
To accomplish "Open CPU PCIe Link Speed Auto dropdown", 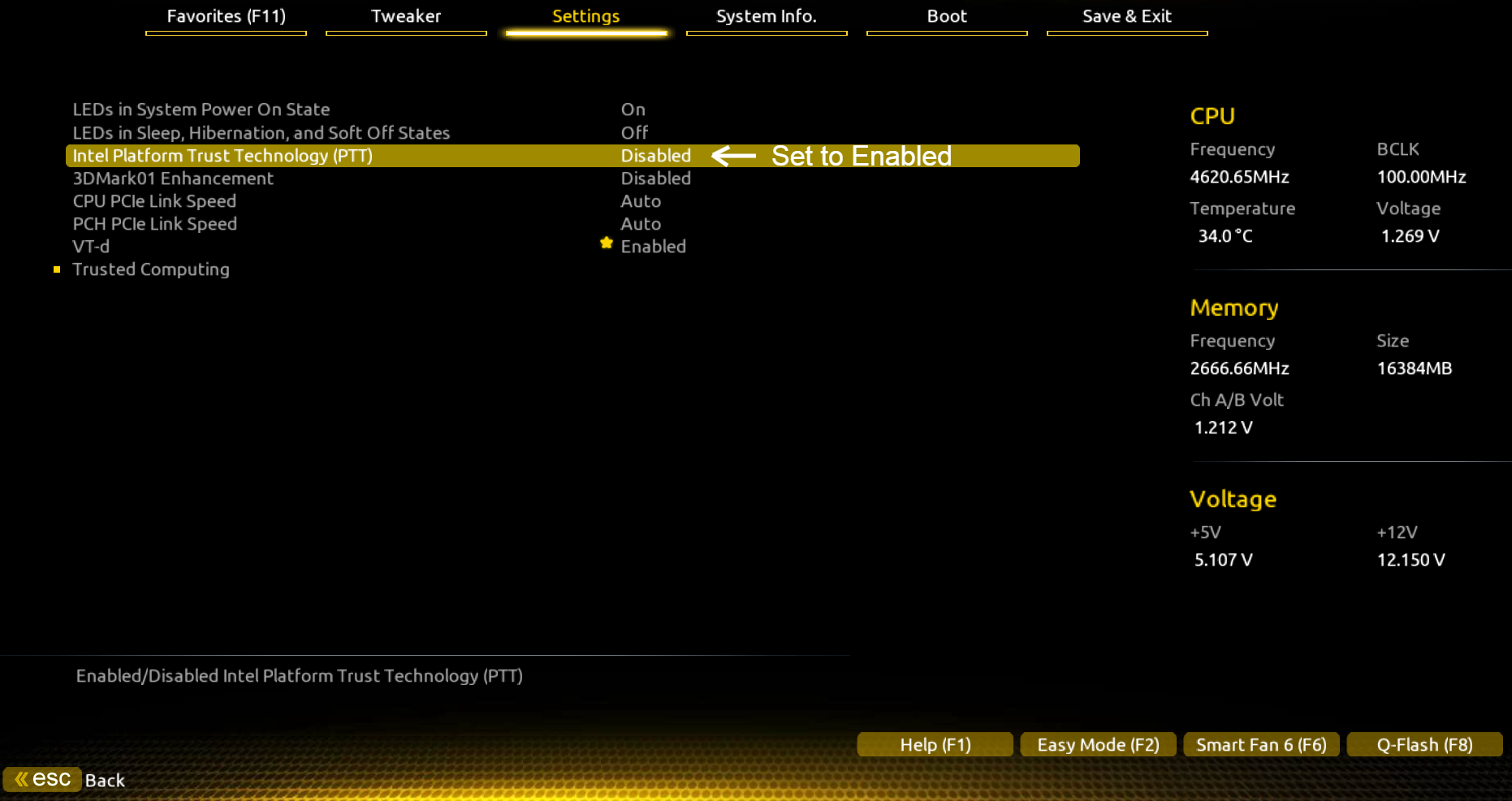I will coord(641,201).
